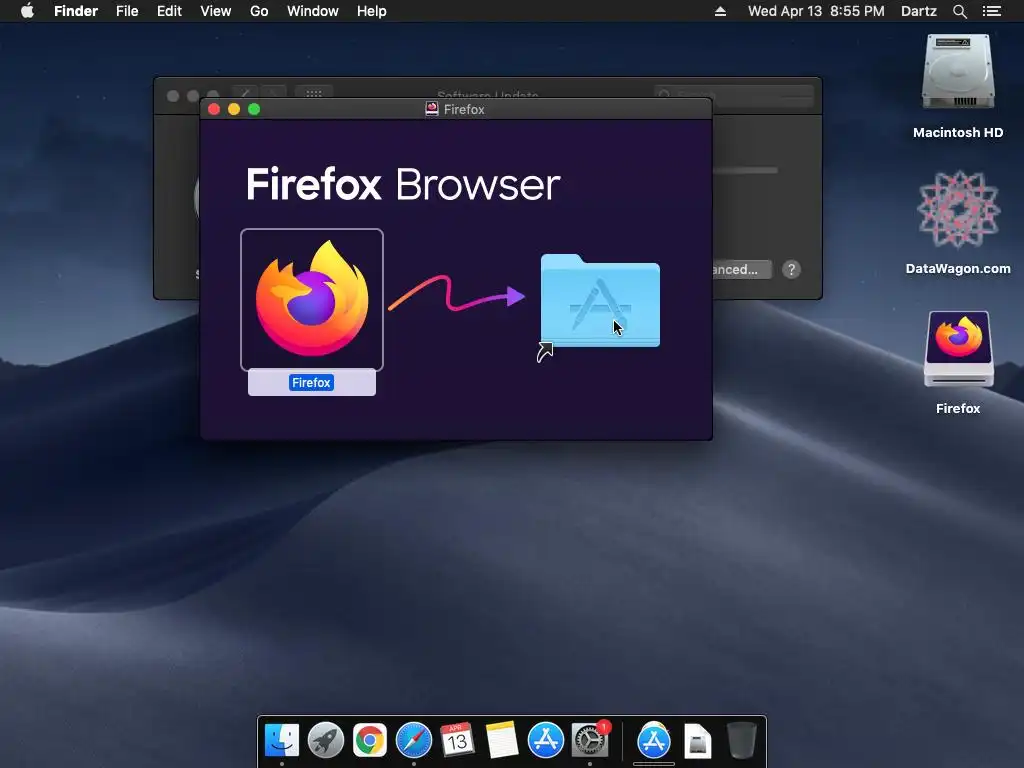The image size is (1024, 768).
Task: Click the back arrow in Software Update window
Action: (244, 93)
